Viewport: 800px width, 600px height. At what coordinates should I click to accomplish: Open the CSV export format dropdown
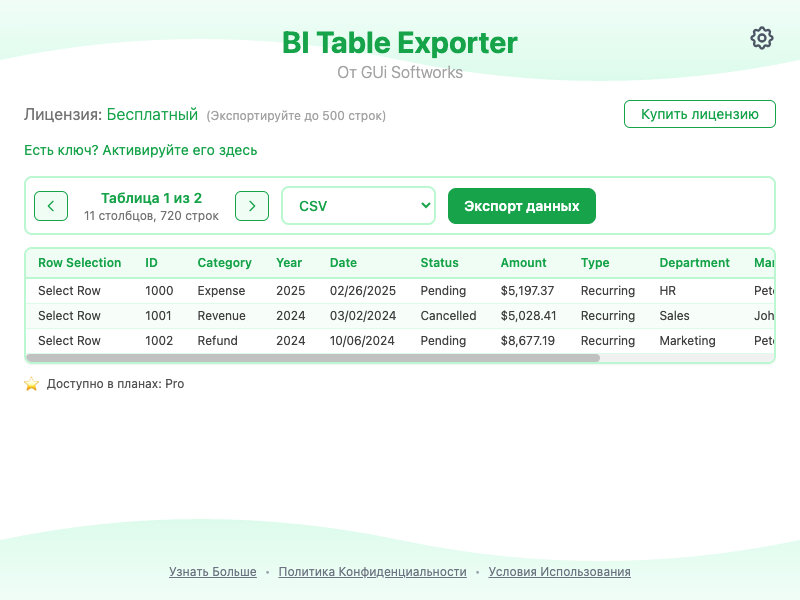[359, 206]
